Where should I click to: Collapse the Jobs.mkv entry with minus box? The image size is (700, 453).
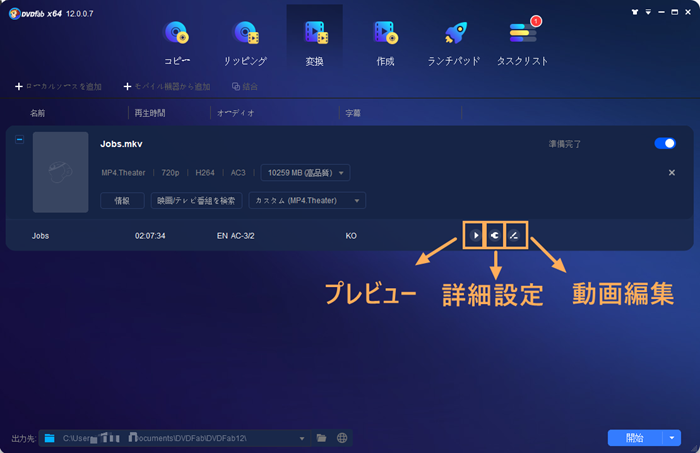point(20,140)
